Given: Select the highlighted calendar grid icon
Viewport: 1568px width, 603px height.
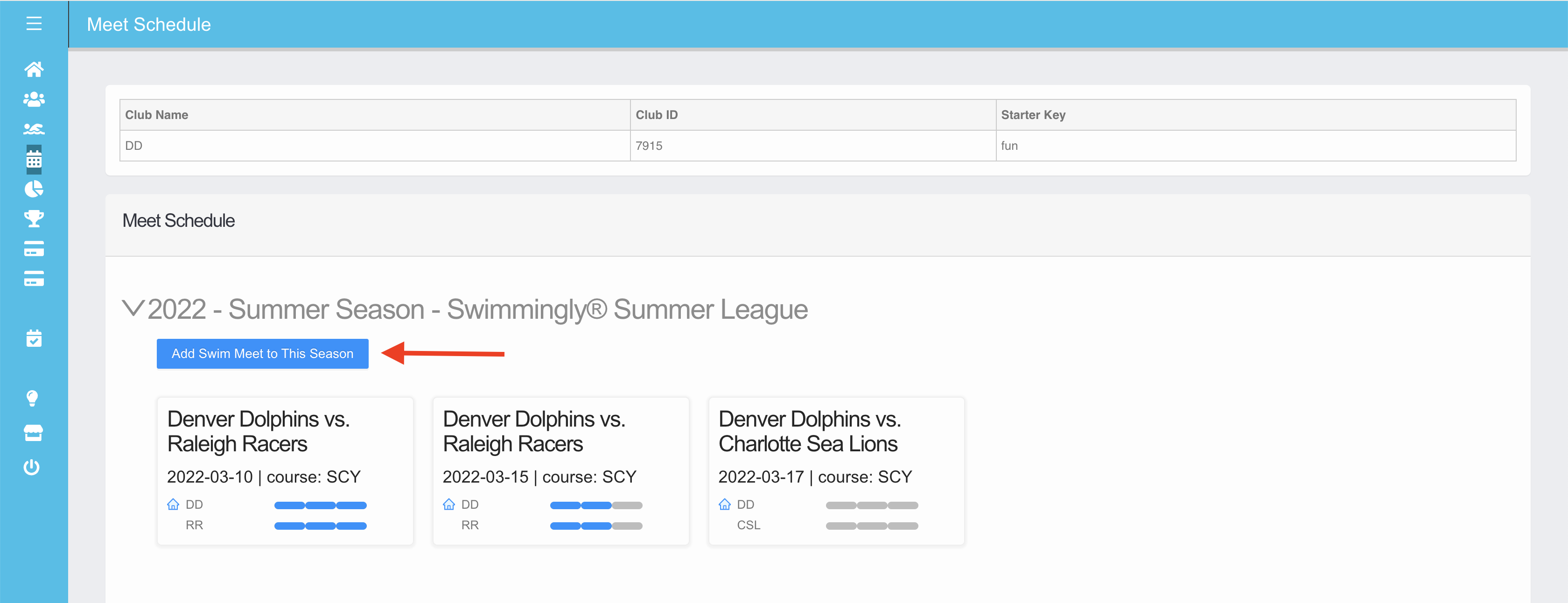Looking at the screenshot, I should click(x=34, y=160).
